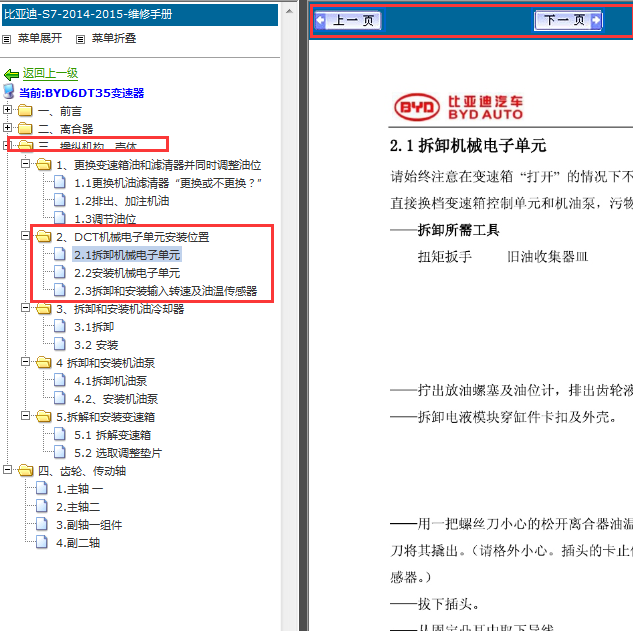Open the 1.2排出、加注机油 page
The height and width of the screenshot is (631, 633).
122,201
